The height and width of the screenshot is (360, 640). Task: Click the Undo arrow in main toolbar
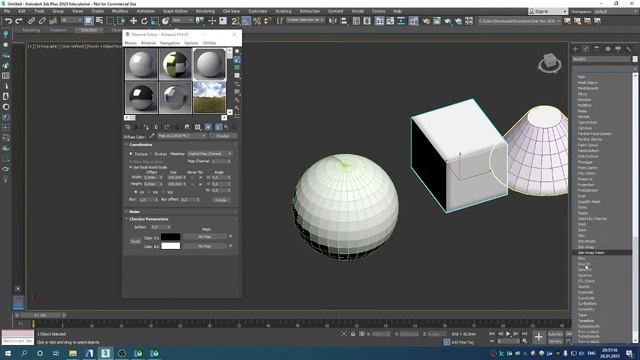click(8, 21)
